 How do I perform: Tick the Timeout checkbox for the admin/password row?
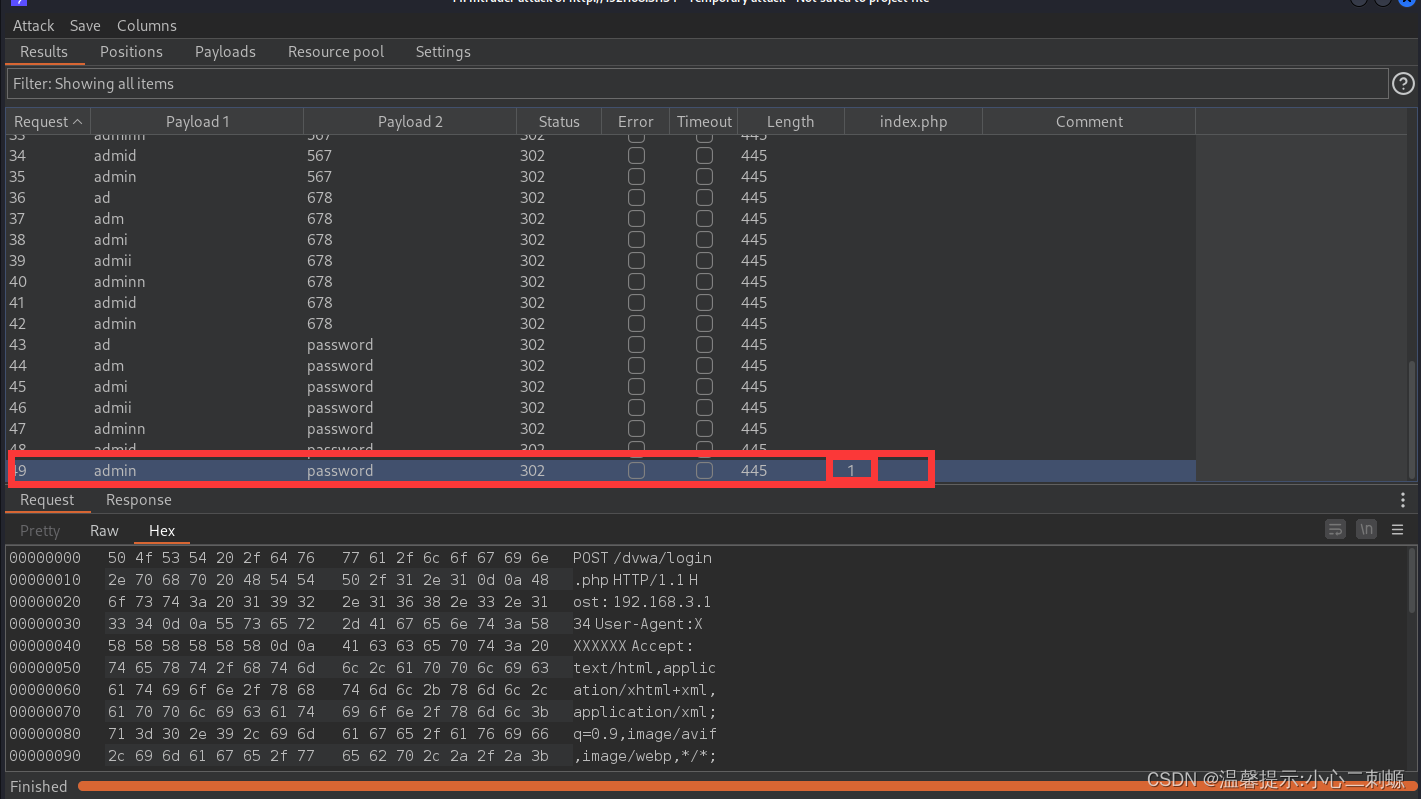[704, 471]
